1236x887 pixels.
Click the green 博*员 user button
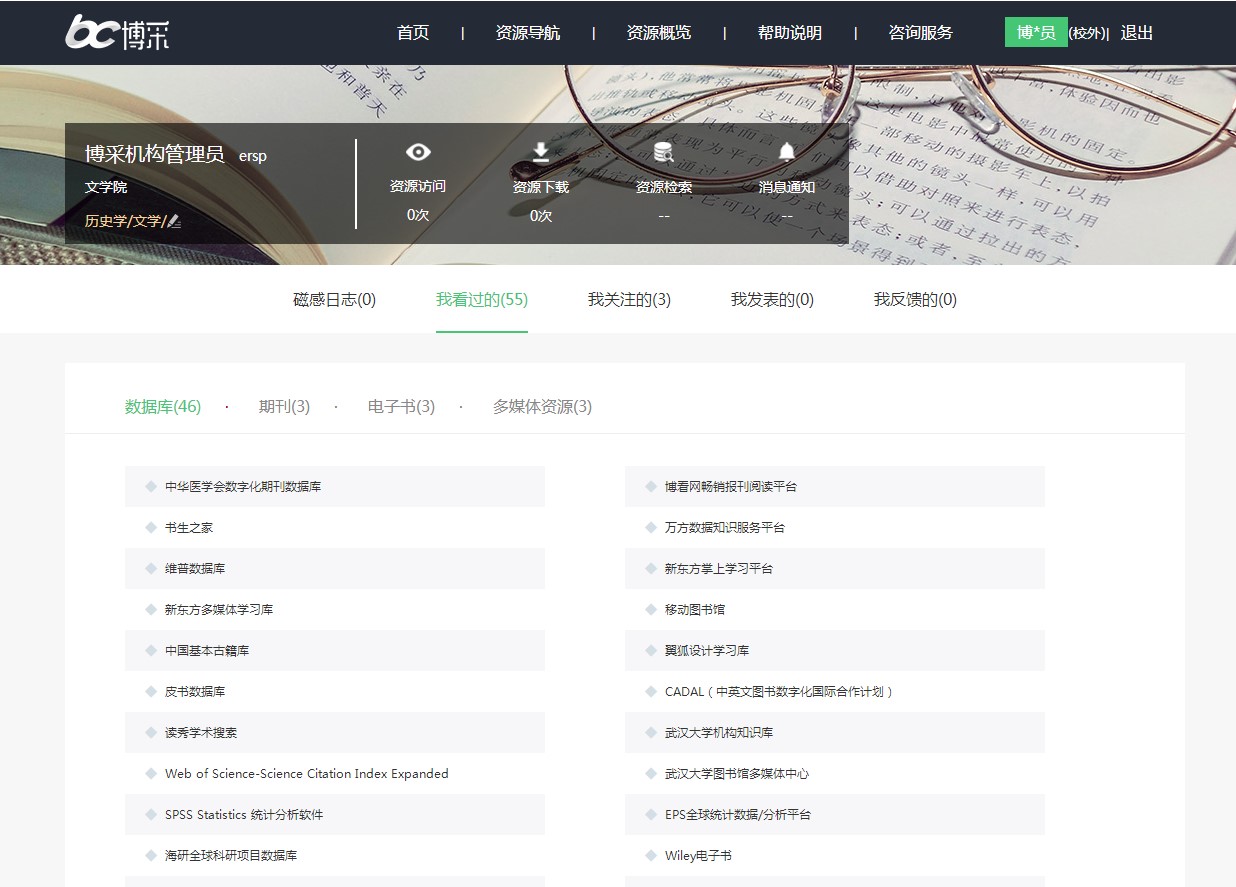click(x=1036, y=33)
